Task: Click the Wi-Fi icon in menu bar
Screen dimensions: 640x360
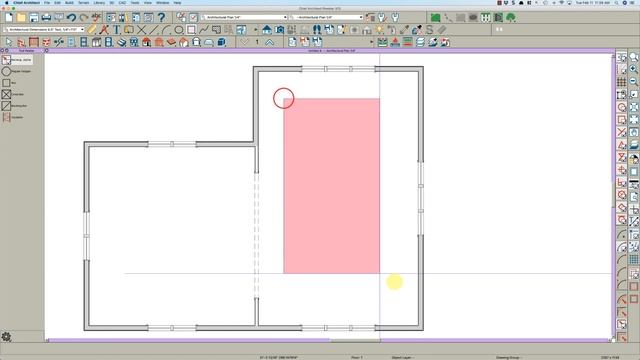Action: 561,3
